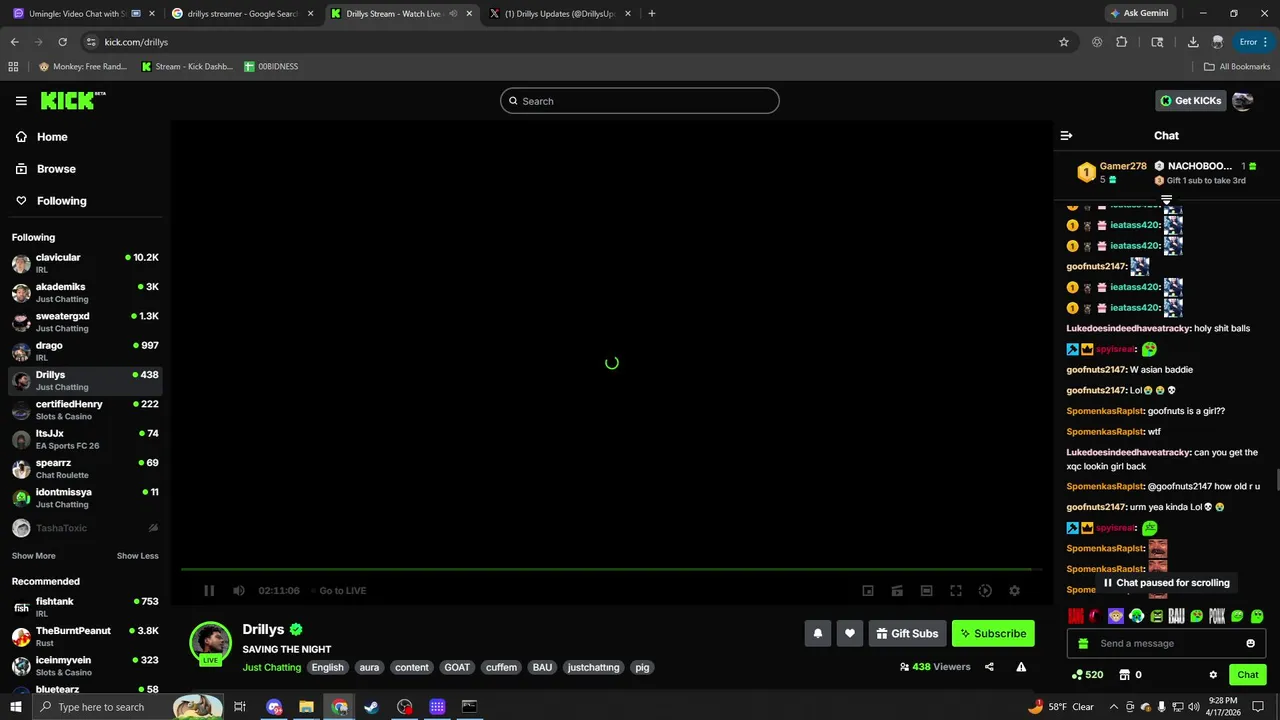Open the Kick hamburger sidebar menu
Screen dimensions: 1280x720
21,101
